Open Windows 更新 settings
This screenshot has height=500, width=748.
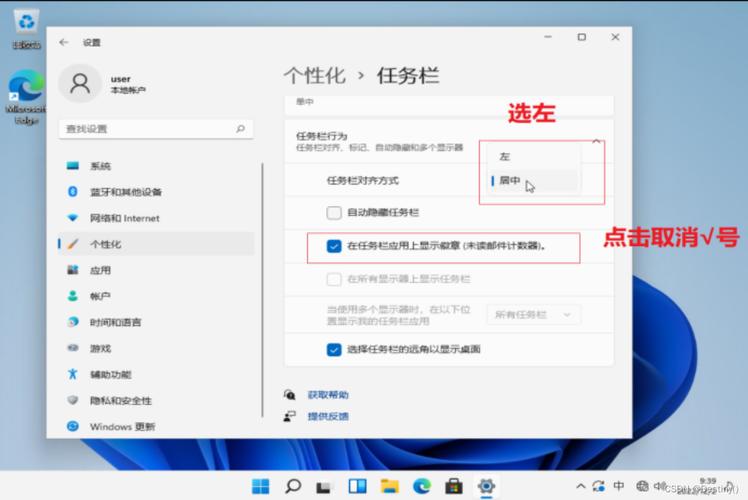pyautogui.click(x=156, y=426)
